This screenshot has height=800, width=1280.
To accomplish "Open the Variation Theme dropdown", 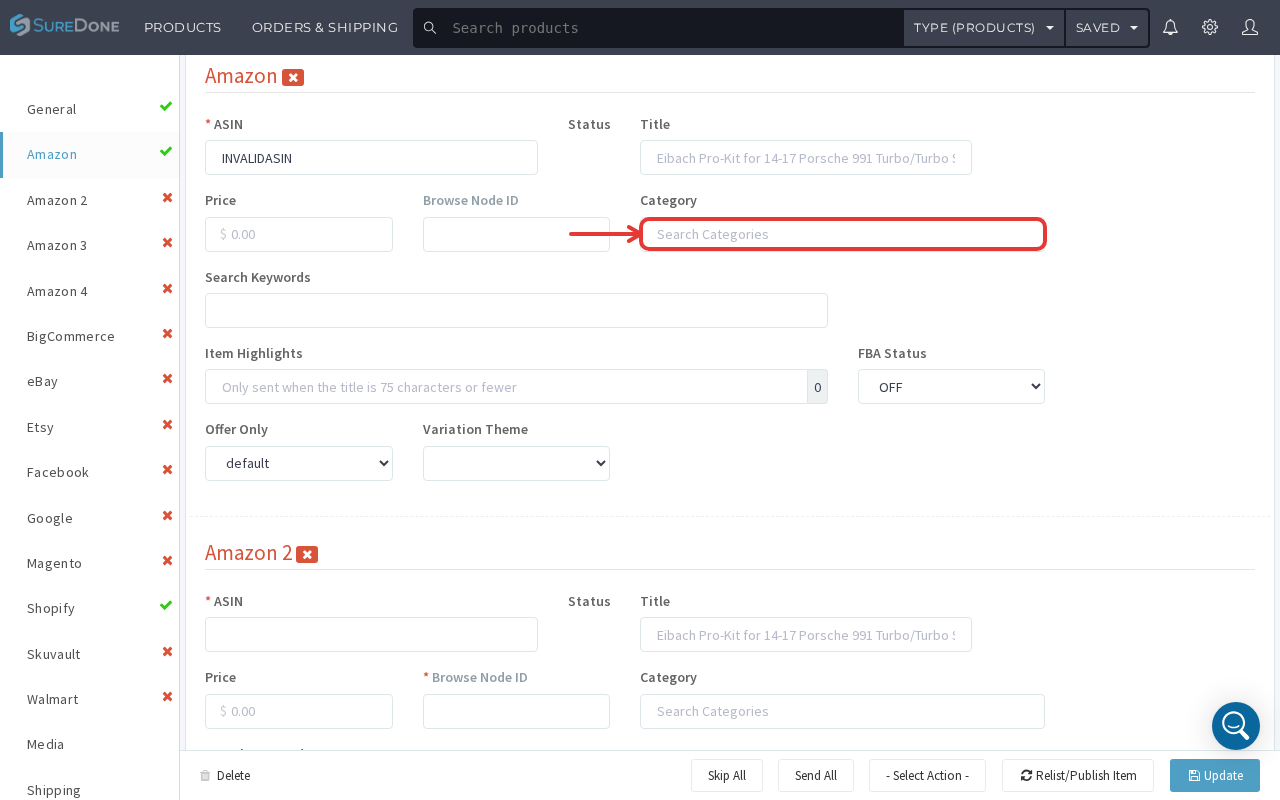I will click(516, 463).
